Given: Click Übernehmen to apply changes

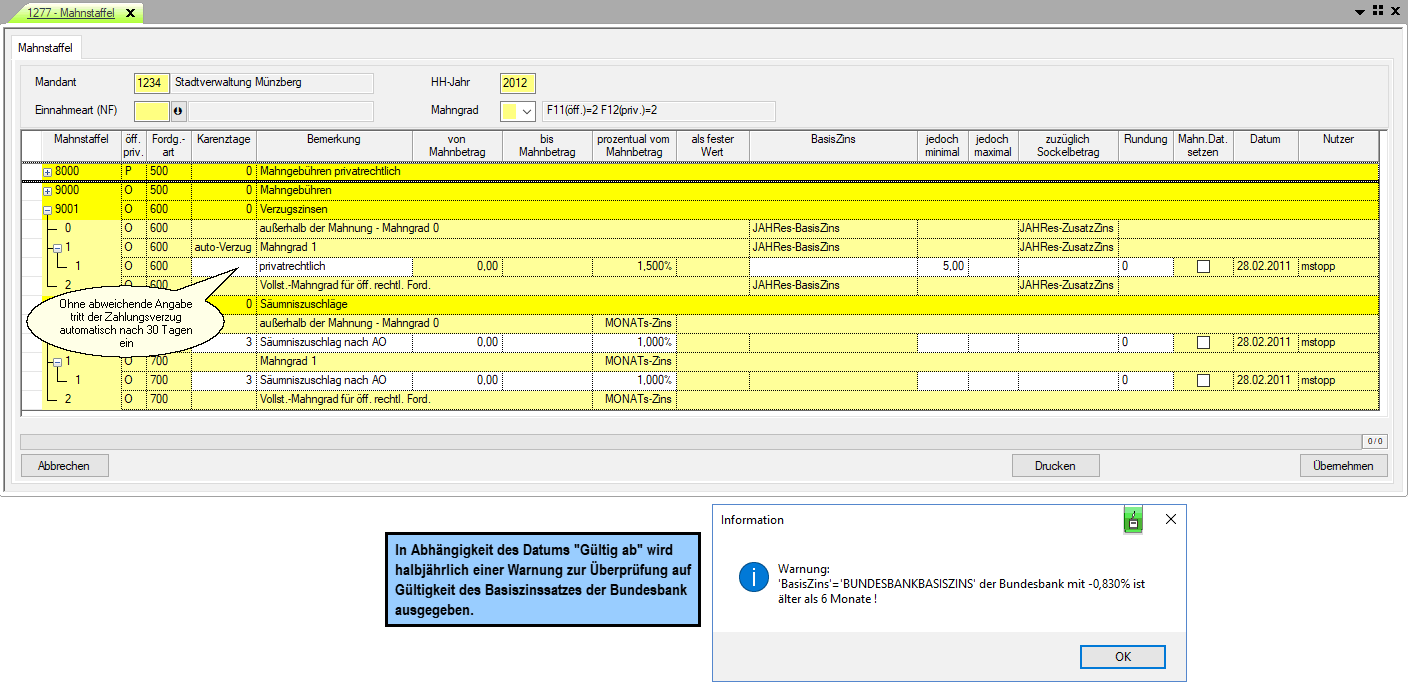Looking at the screenshot, I should [x=1343, y=465].
